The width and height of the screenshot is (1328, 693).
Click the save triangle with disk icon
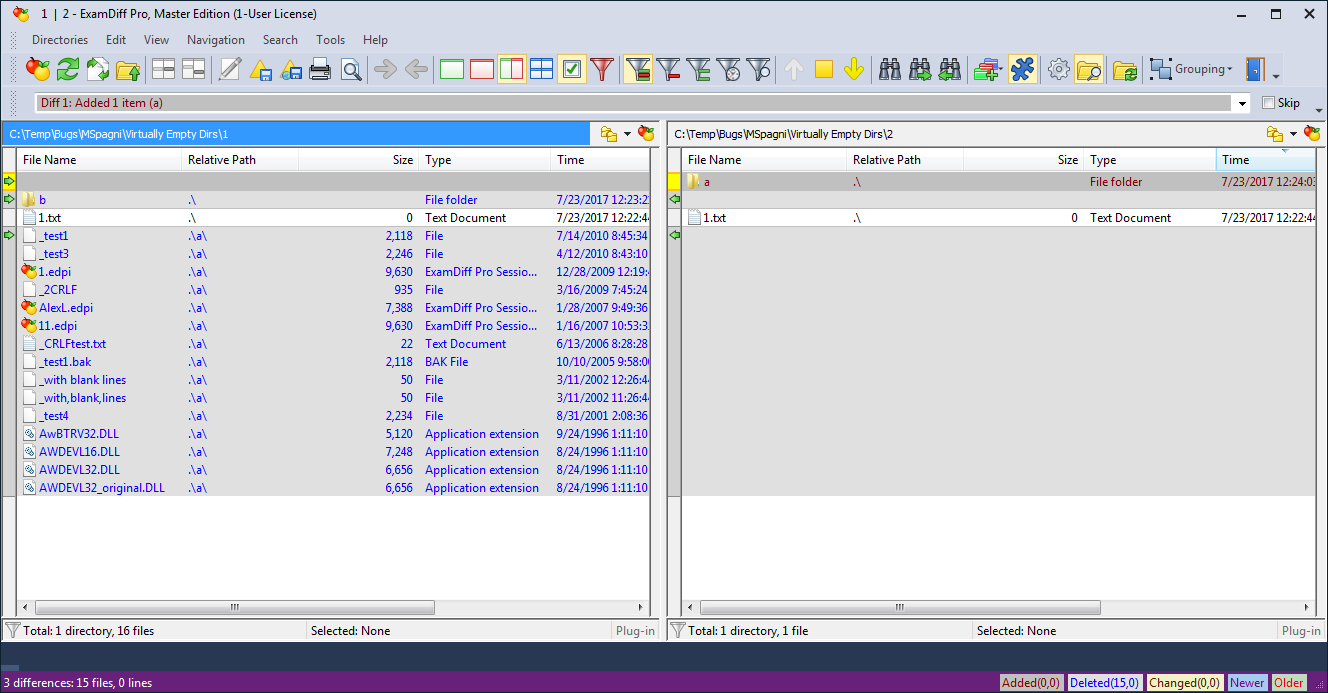260,69
